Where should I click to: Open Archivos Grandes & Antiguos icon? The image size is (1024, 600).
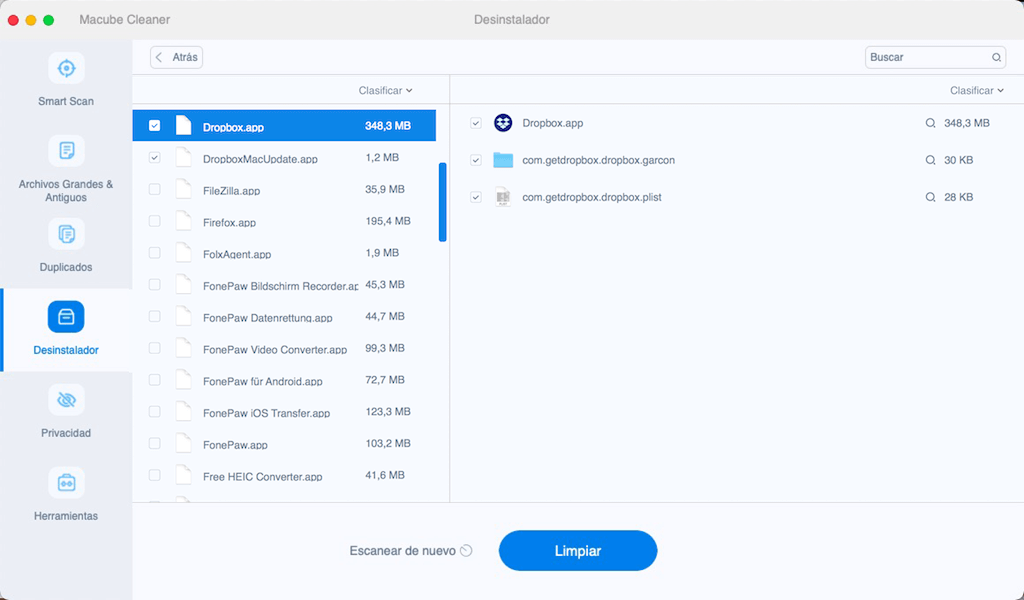pyautogui.click(x=66, y=151)
